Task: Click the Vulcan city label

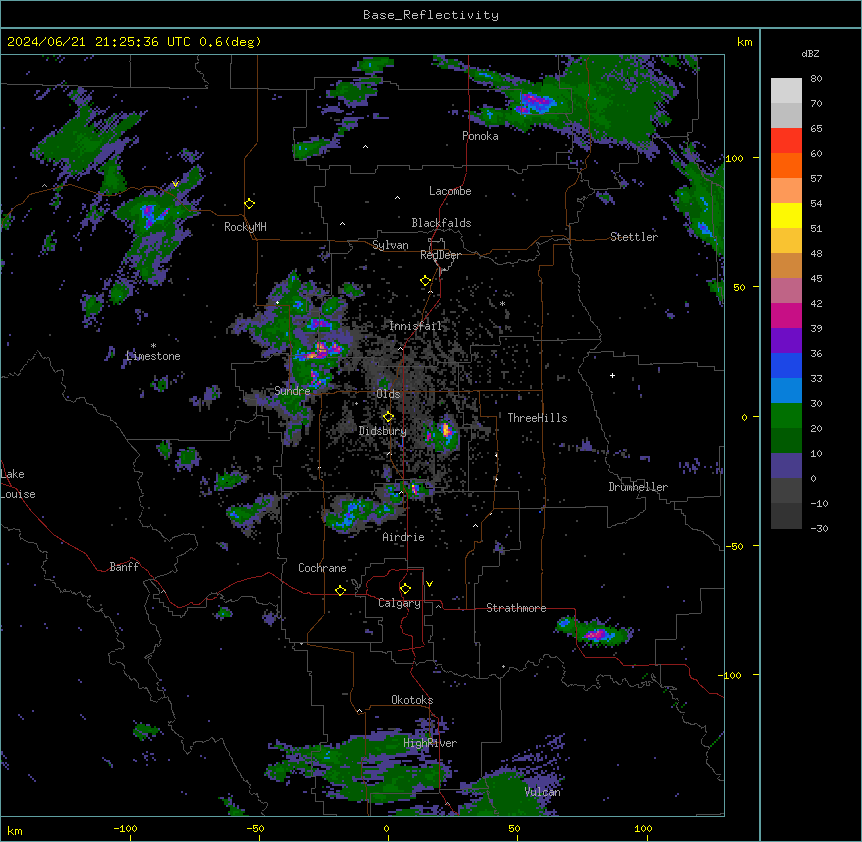Action: [x=543, y=792]
